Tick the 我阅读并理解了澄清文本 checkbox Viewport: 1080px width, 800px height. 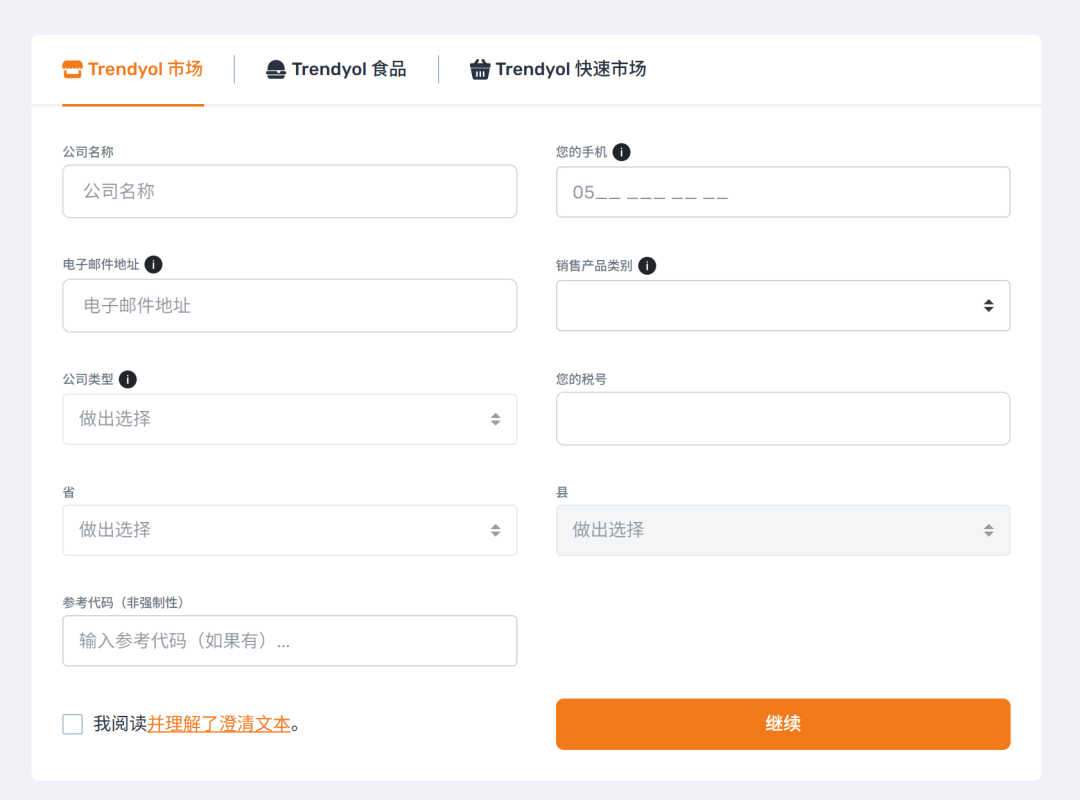(73, 724)
